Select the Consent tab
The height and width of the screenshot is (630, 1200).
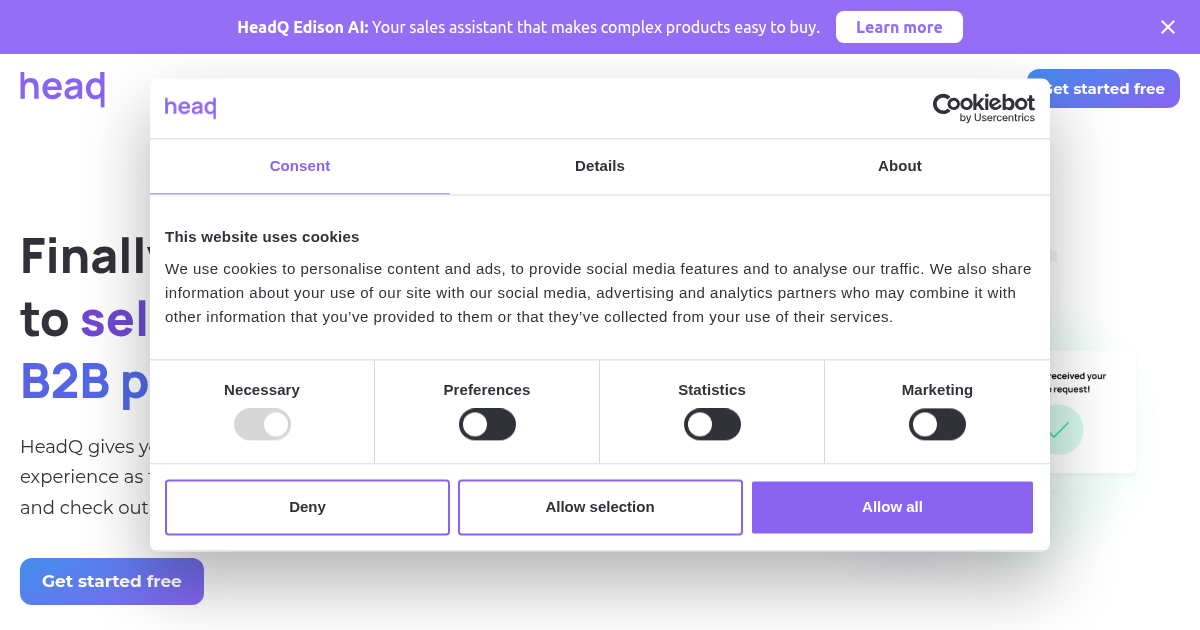pyautogui.click(x=300, y=166)
